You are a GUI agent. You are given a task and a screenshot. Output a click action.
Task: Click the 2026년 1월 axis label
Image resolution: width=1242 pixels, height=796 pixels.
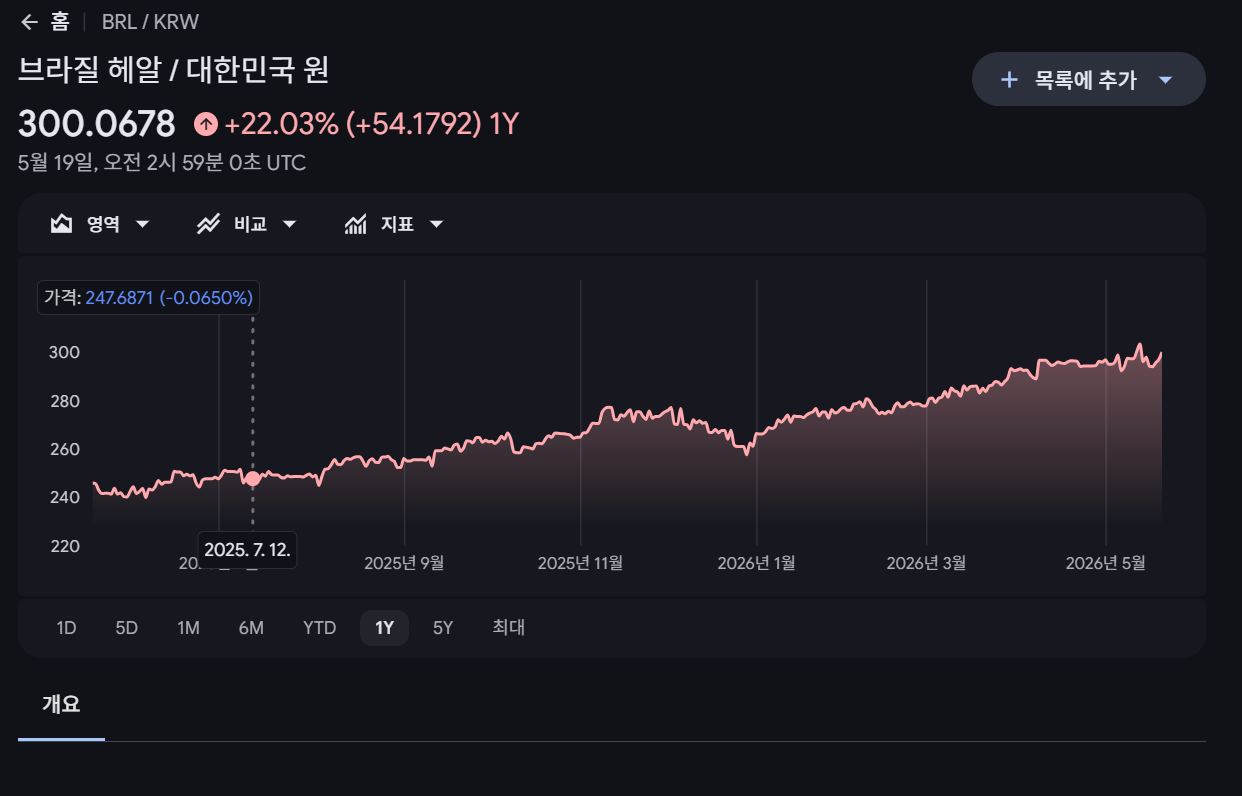(x=757, y=562)
